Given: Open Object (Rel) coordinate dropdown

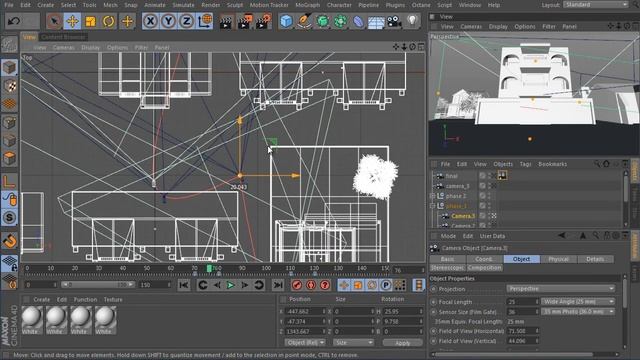Looking at the screenshot, I should pos(305,342).
